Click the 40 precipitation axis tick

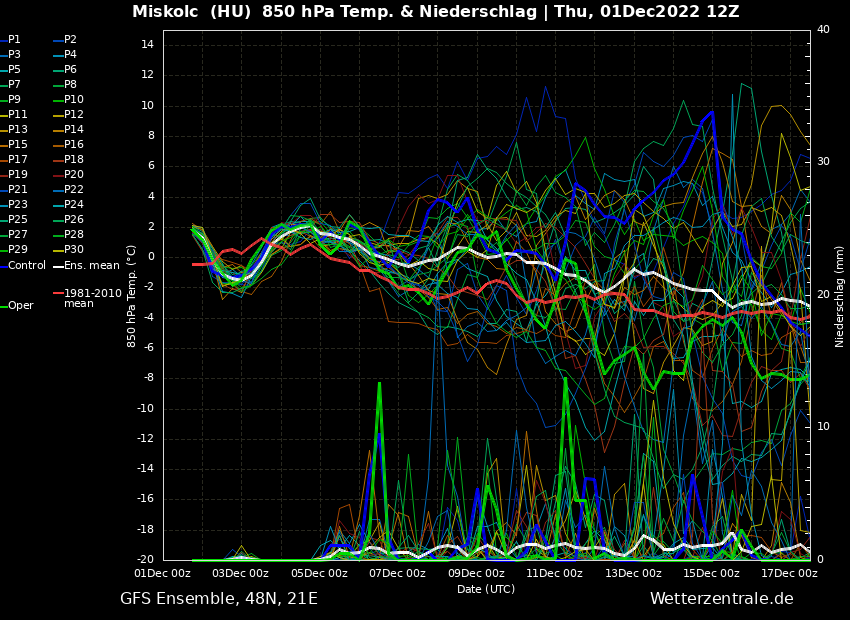point(823,30)
